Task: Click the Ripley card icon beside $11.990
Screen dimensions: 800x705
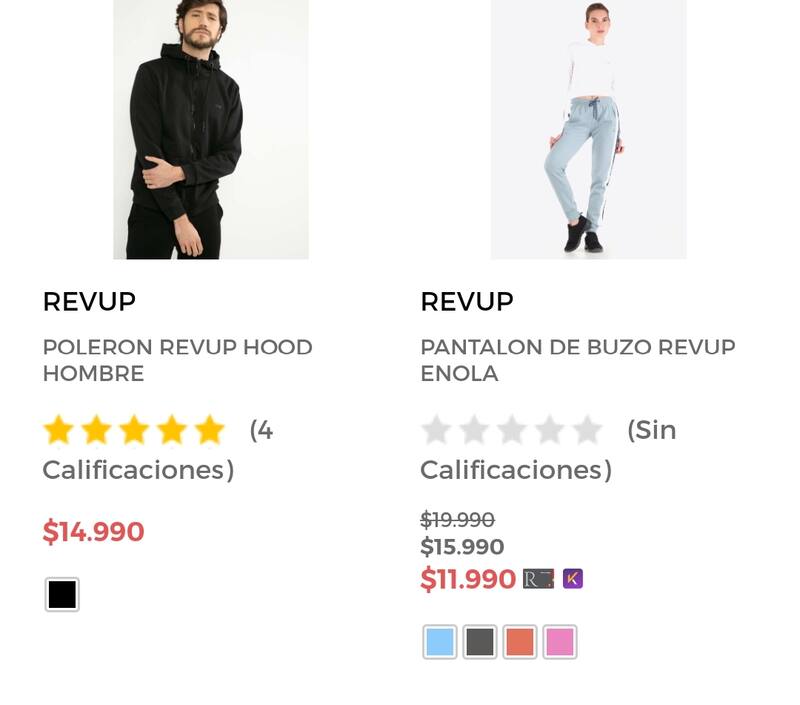Action: click(x=538, y=579)
